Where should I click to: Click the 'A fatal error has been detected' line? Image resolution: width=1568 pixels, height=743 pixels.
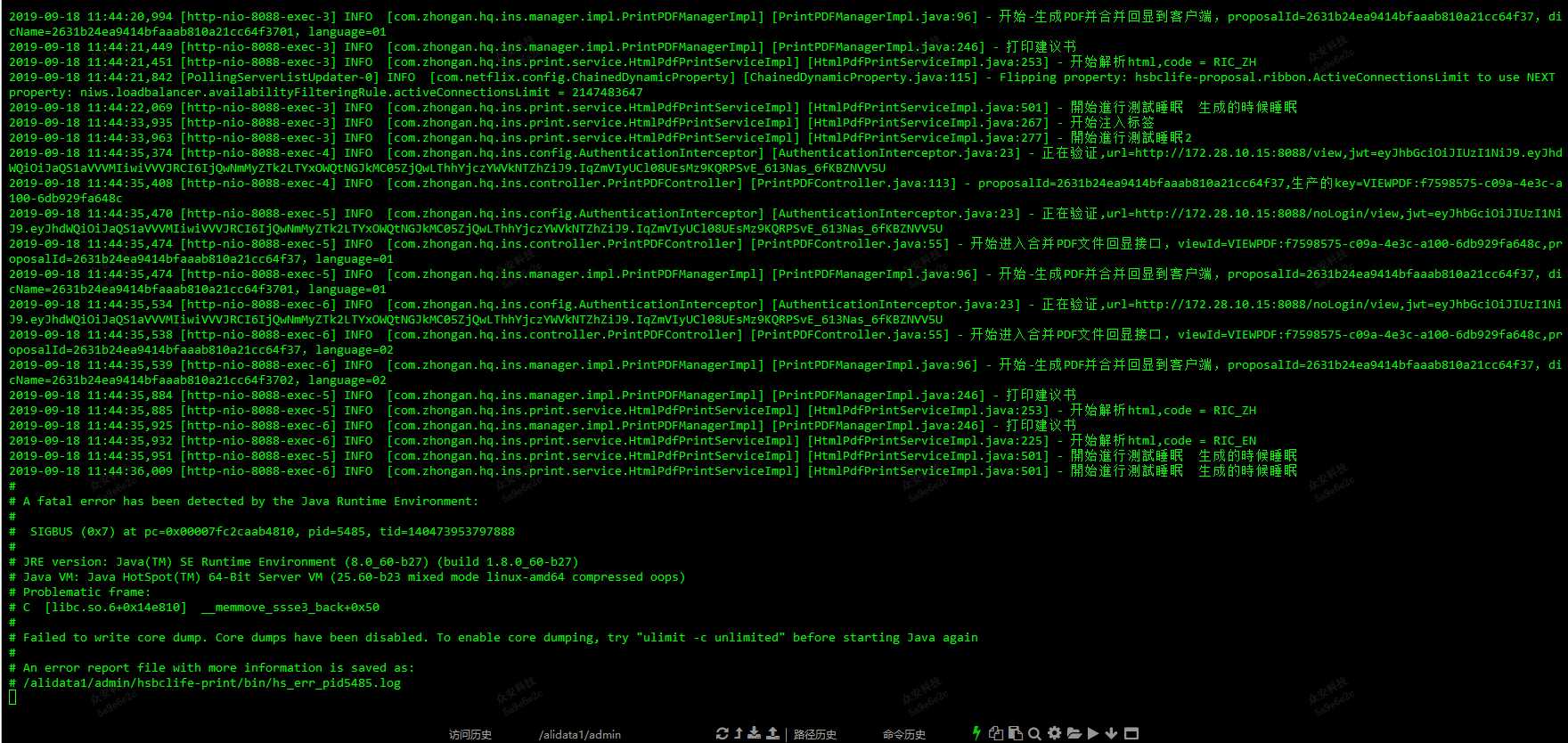pos(244,502)
